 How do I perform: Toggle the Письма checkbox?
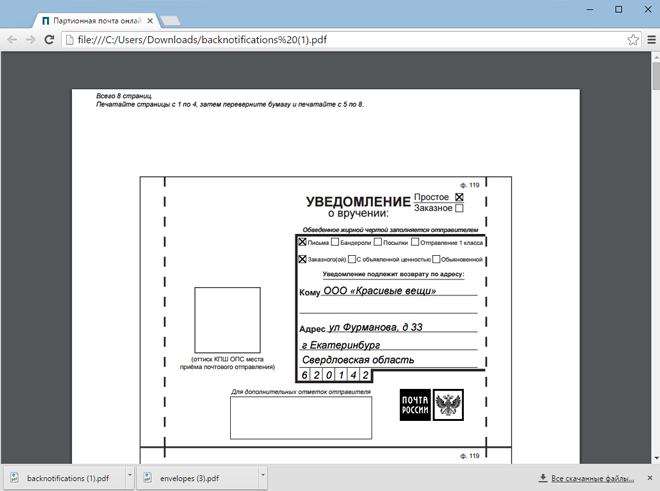pos(302,242)
